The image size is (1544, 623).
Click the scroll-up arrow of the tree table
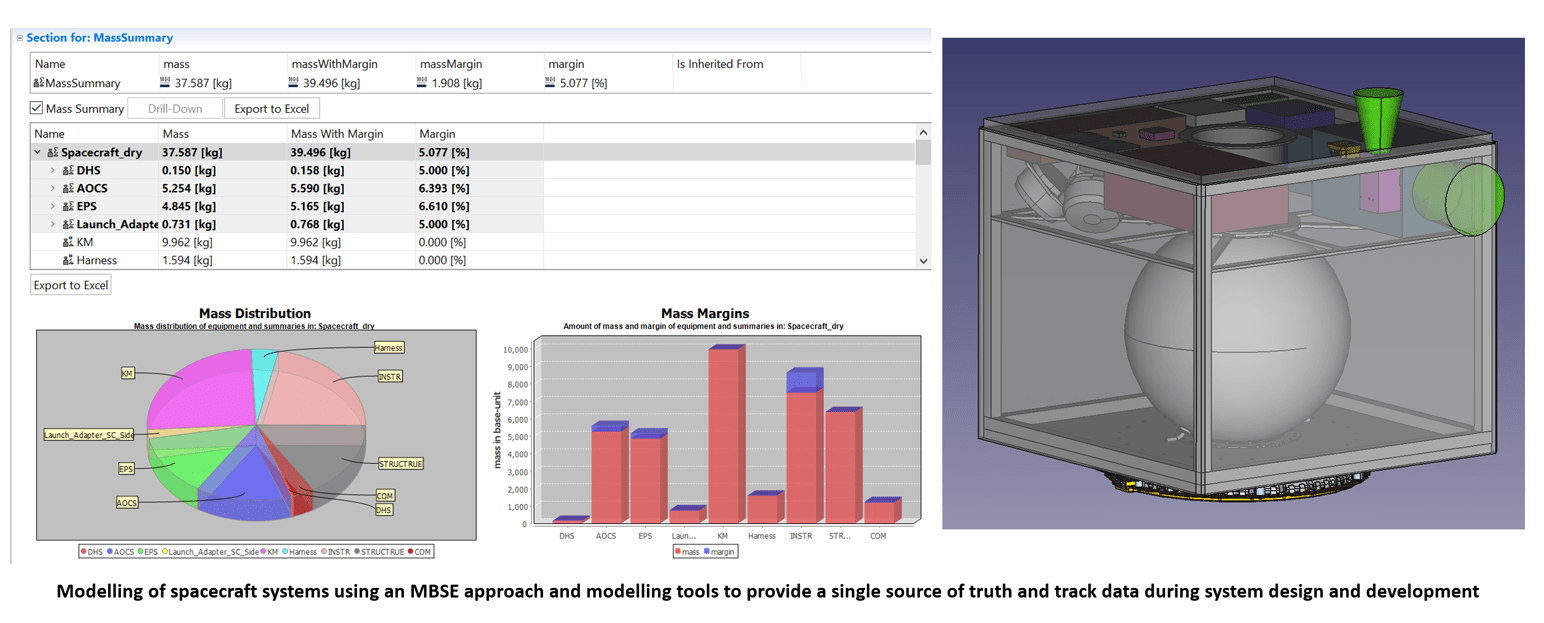(x=924, y=133)
